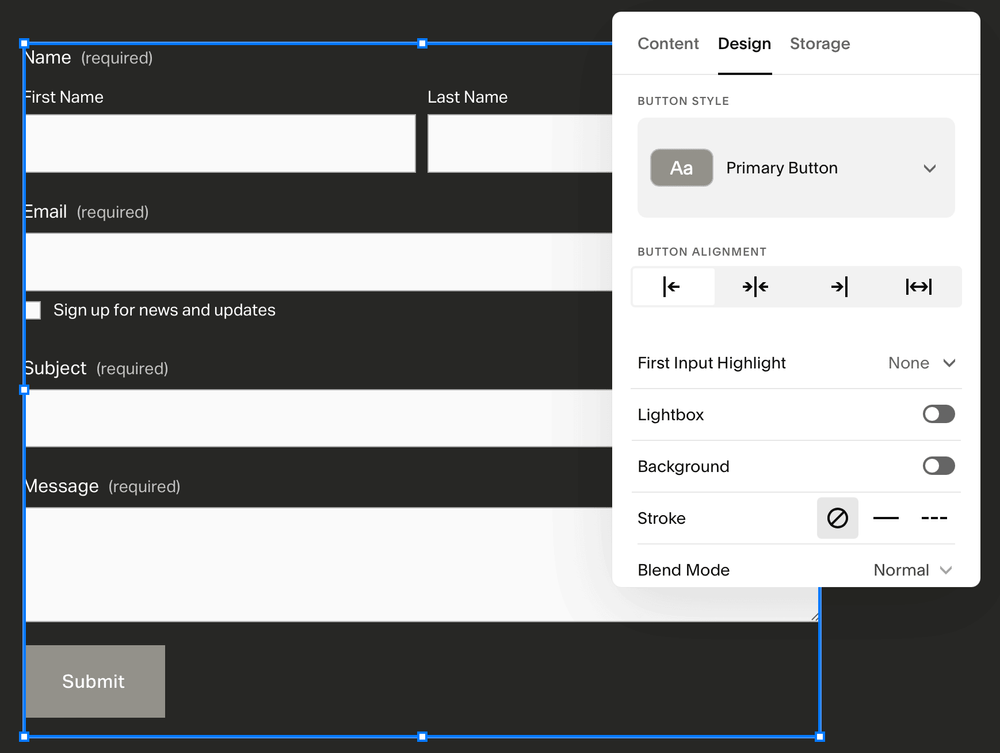The height and width of the screenshot is (753, 1000).
Task: Switch to the Content tab
Action: [x=668, y=44]
